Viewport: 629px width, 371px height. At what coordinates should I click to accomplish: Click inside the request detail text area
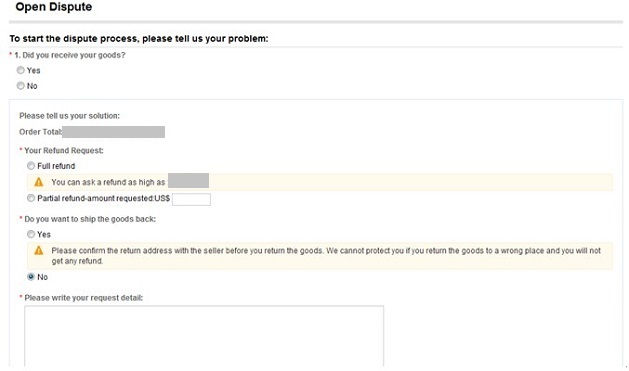[204, 336]
